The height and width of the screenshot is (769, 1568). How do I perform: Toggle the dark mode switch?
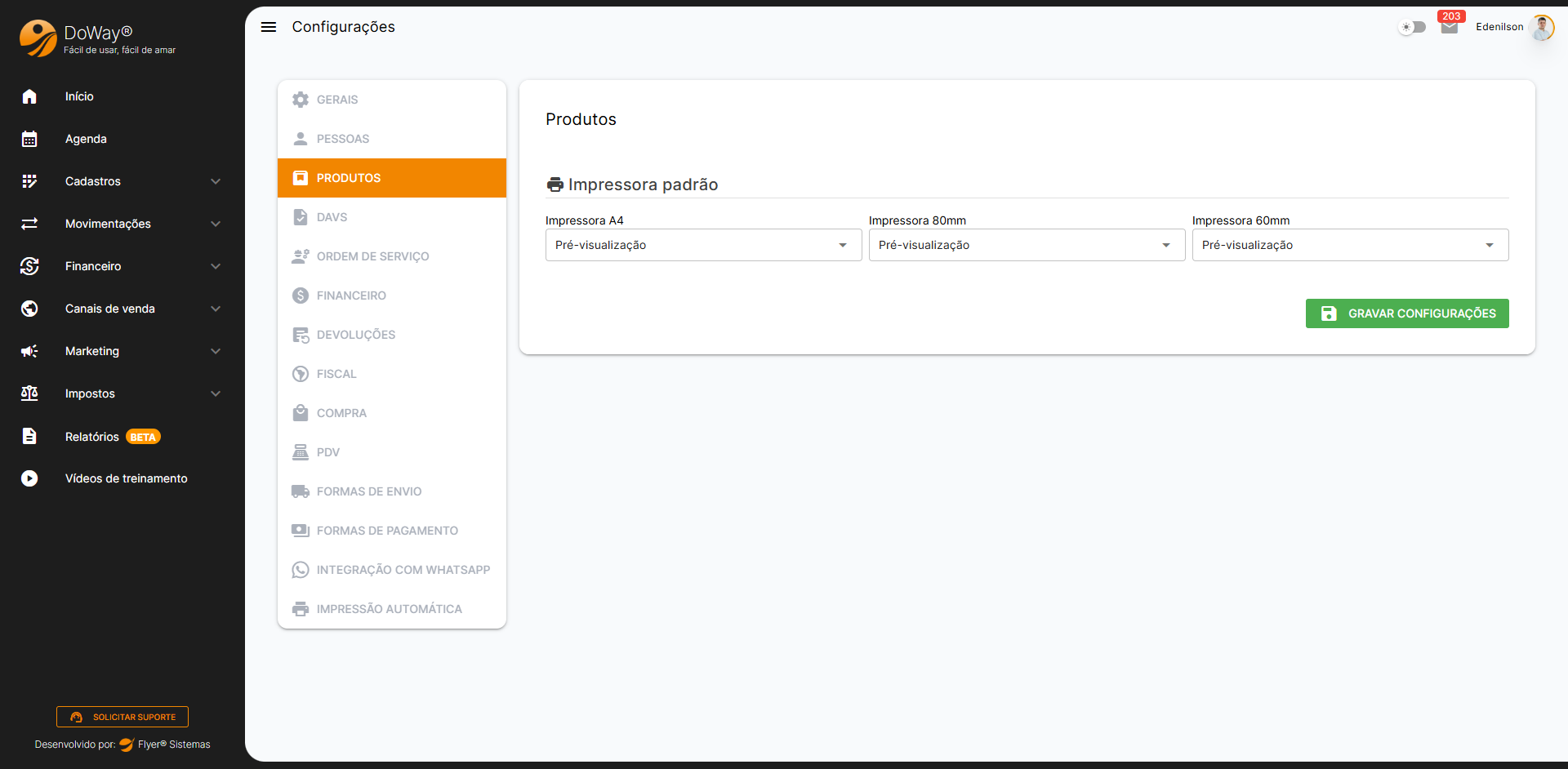(1412, 27)
